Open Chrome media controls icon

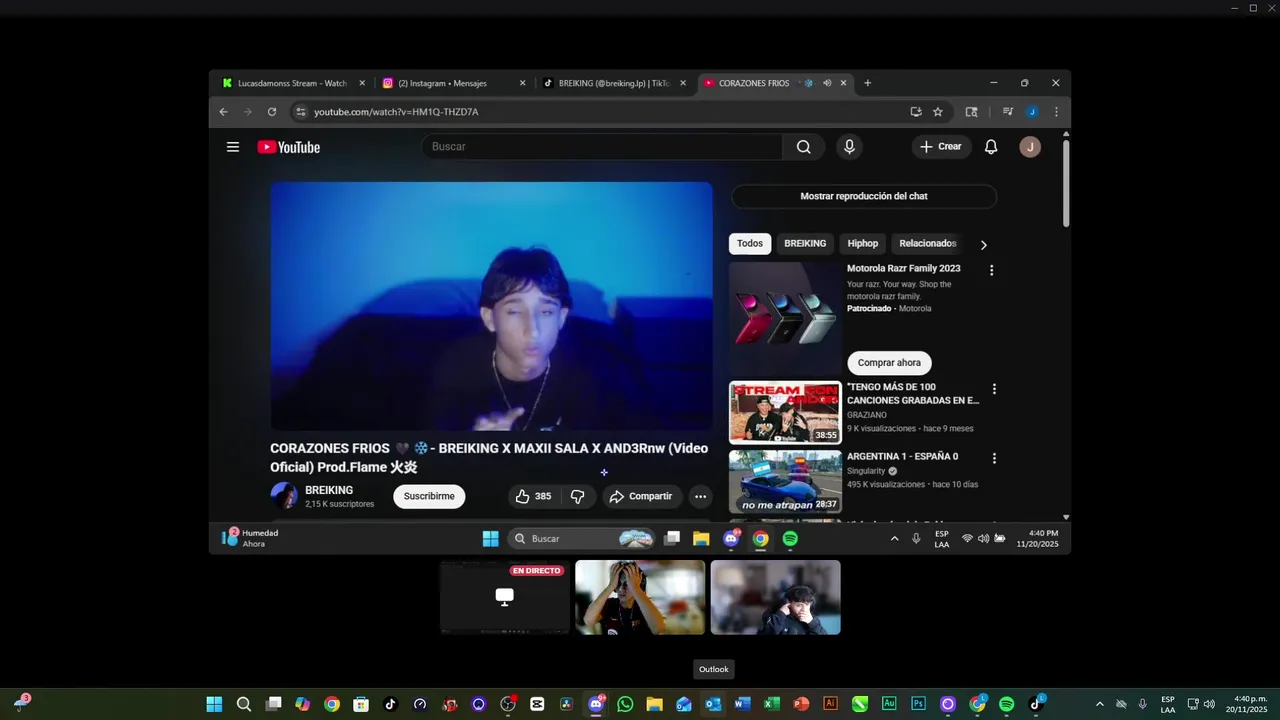pos(1008,112)
